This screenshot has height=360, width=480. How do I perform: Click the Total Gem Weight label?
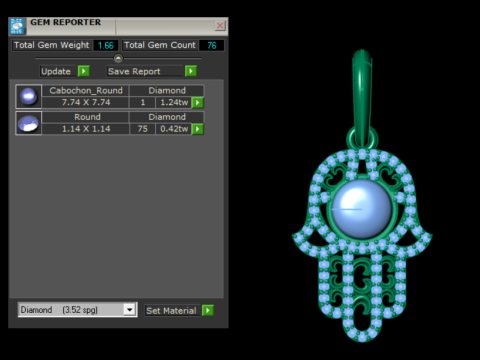pos(52,45)
